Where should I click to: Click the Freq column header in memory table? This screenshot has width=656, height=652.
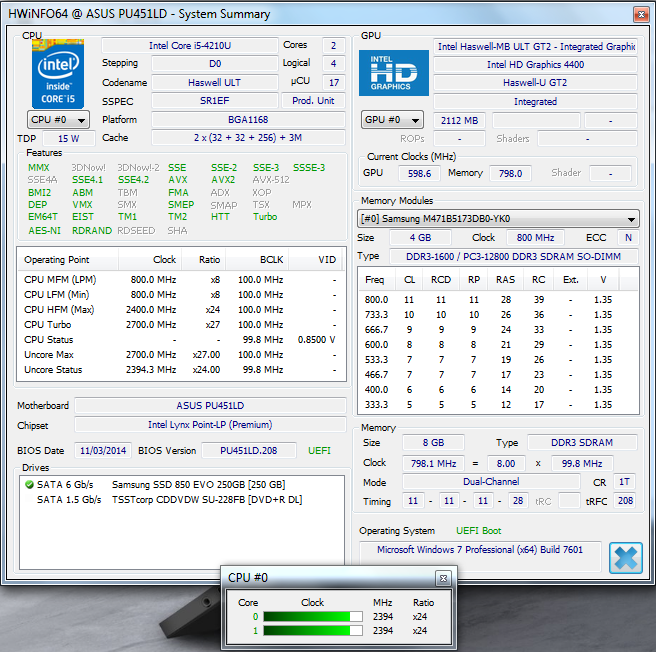(x=375, y=280)
